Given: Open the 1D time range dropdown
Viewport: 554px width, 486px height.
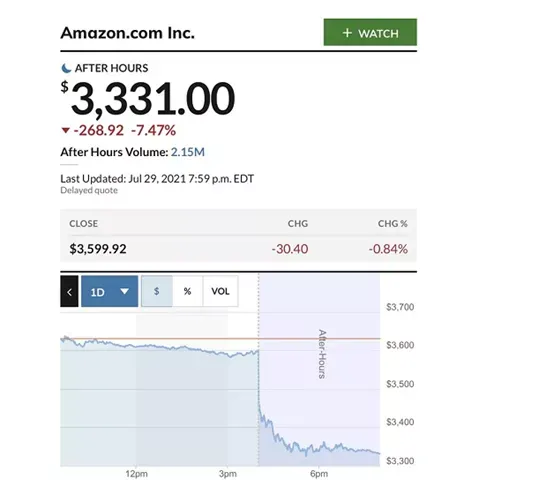Looking at the screenshot, I should click(x=110, y=291).
